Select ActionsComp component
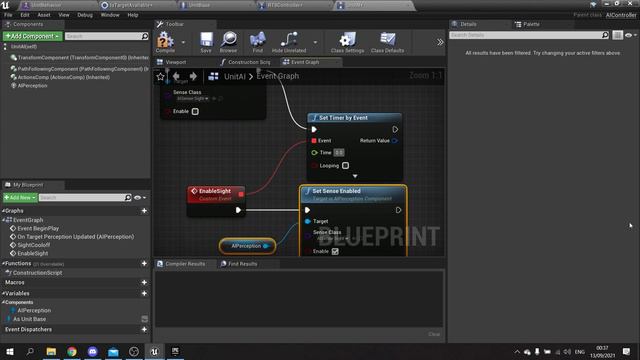Viewport: 640px width, 360px height. tap(60, 77)
